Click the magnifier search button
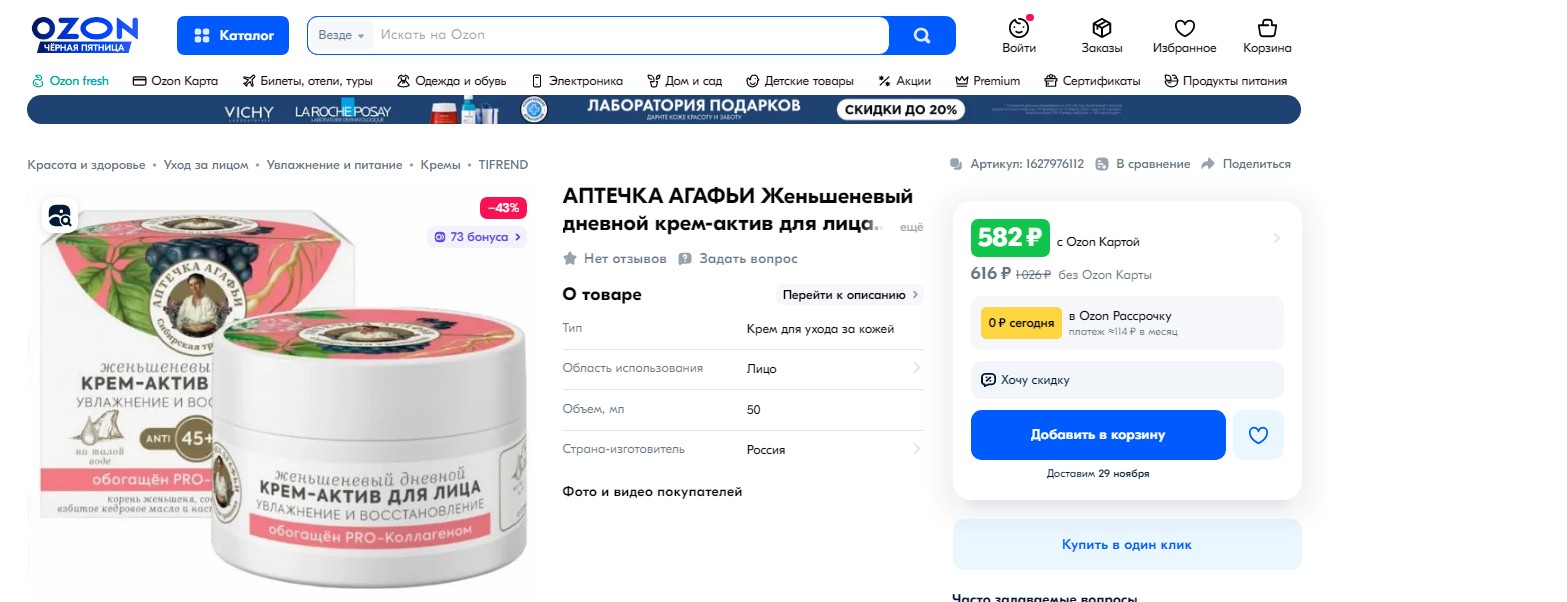This screenshot has width=1567, height=602. tap(922, 36)
